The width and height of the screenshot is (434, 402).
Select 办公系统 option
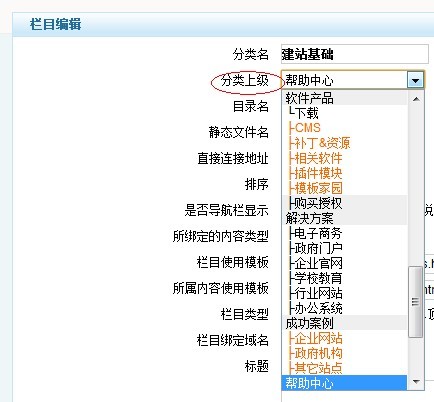(x=345, y=308)
